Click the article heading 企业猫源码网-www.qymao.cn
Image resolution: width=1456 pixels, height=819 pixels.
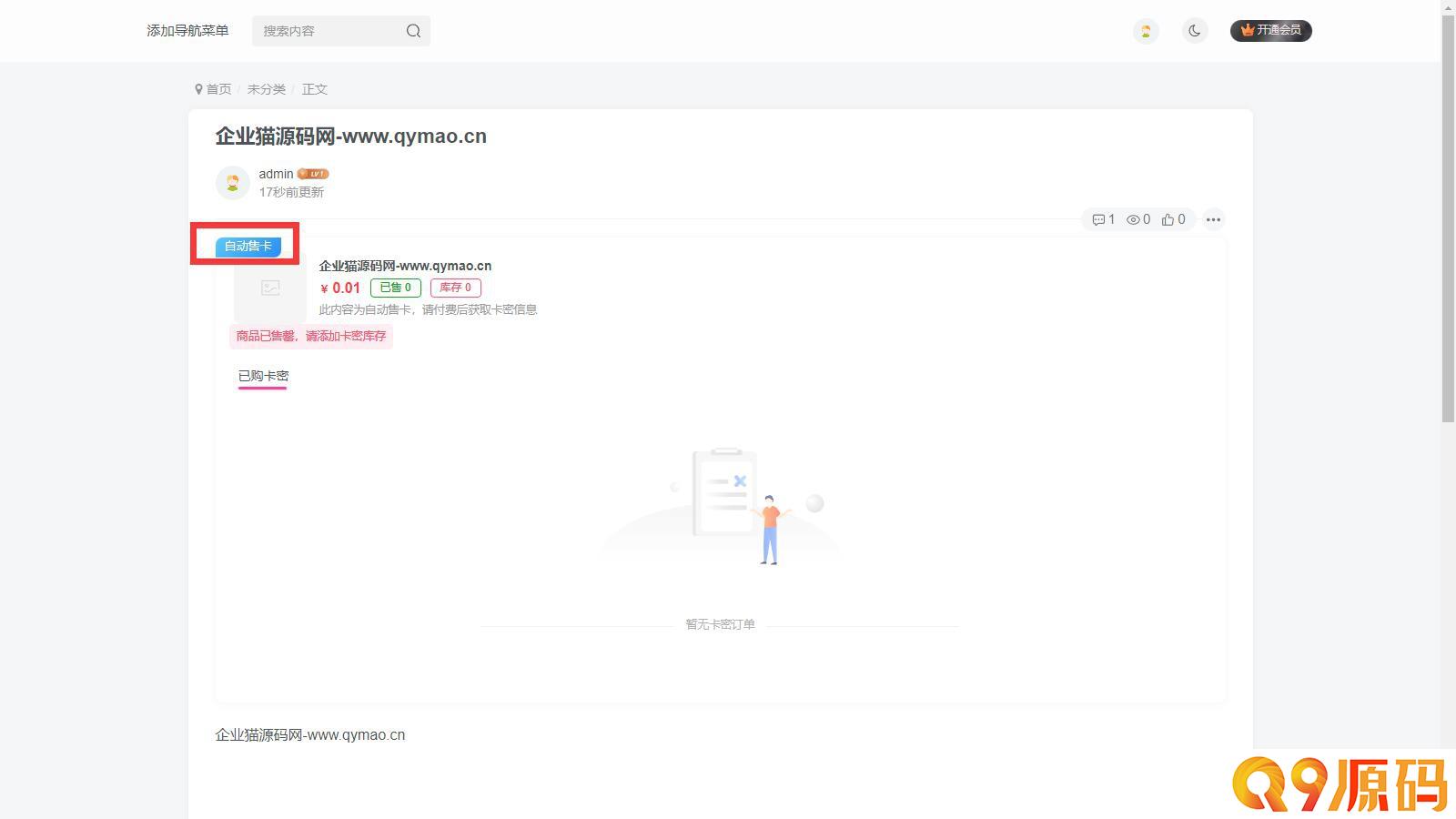click(x=351, y=136)
